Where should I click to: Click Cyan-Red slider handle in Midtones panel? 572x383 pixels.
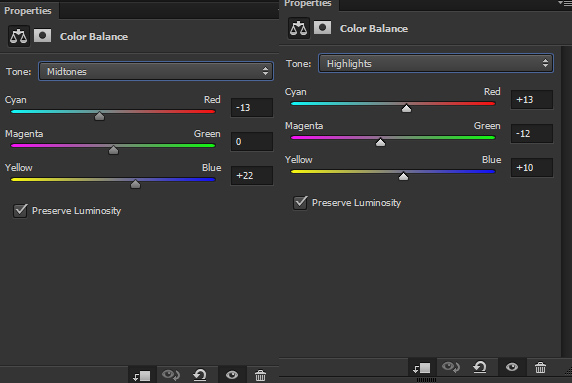[99, 116]
